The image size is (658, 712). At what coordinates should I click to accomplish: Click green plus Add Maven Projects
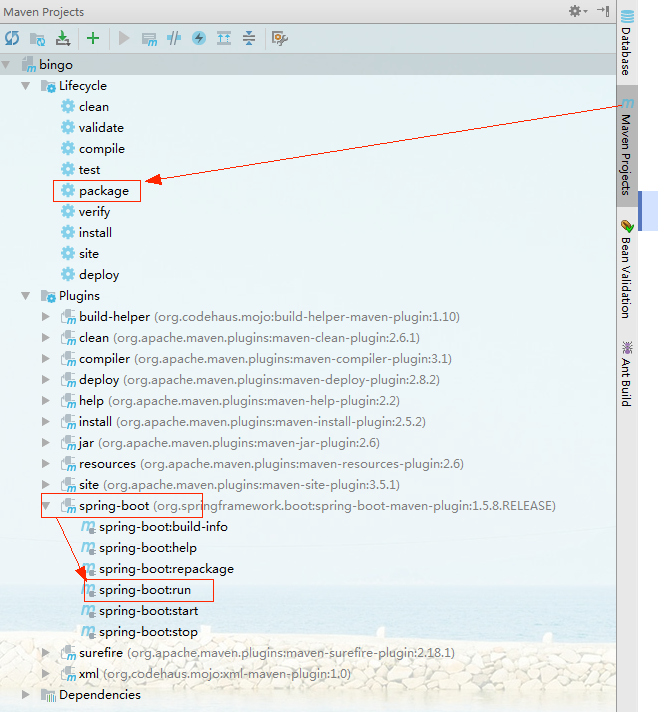pos(93,38)
